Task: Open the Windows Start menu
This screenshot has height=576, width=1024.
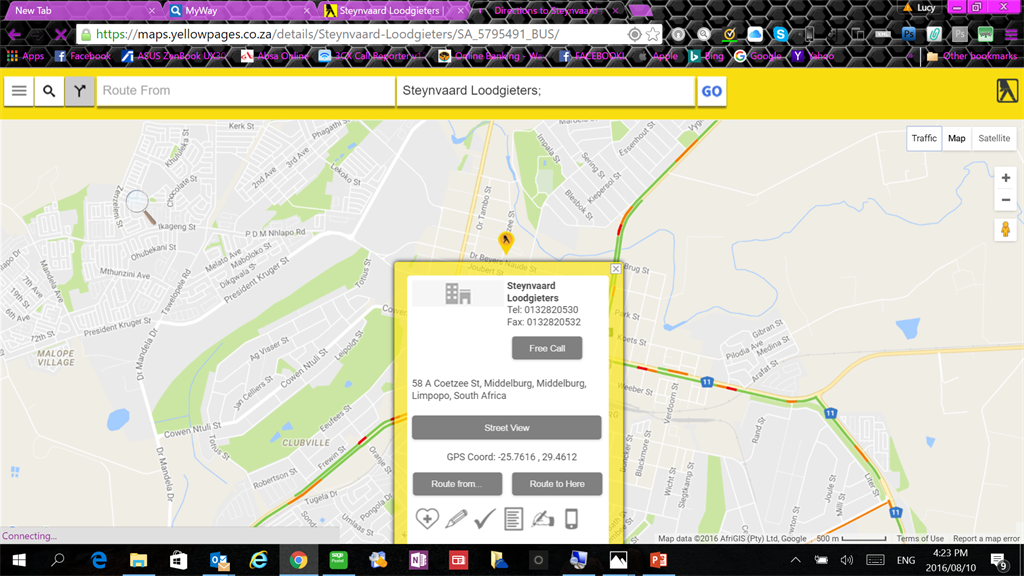Action: coord(19,560)
